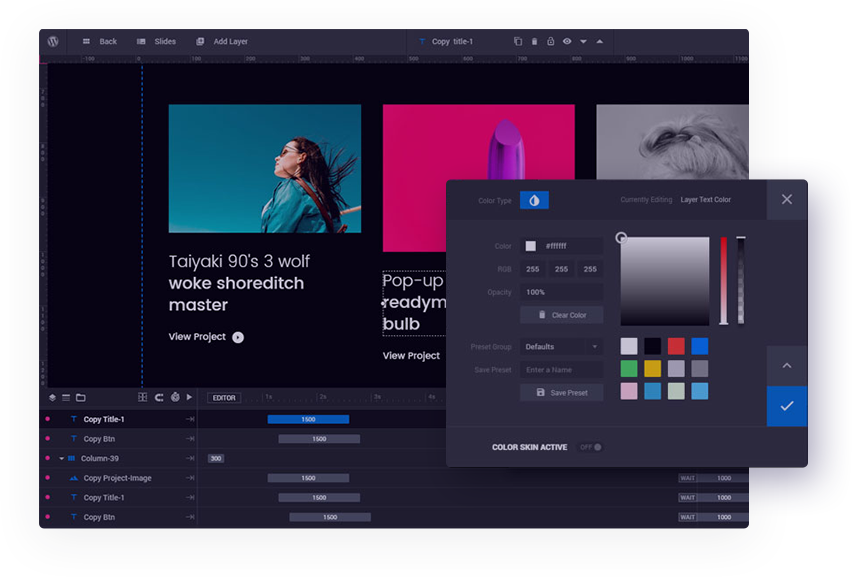Play the timeline animation preview

click(189, 397)
